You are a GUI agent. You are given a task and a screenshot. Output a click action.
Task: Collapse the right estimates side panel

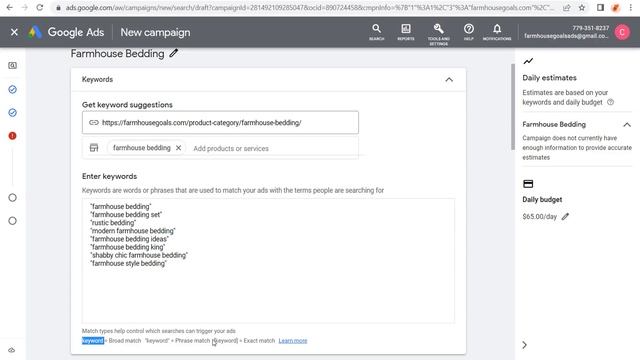524,345
